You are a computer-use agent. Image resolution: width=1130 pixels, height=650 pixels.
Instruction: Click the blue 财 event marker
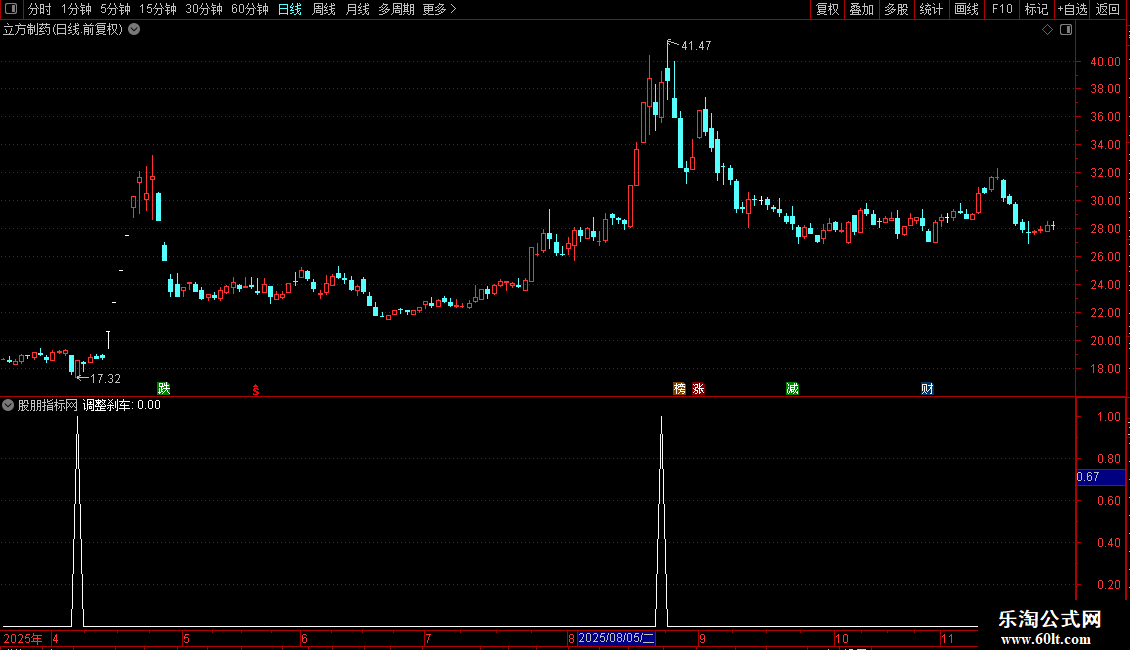pos(927,388)
